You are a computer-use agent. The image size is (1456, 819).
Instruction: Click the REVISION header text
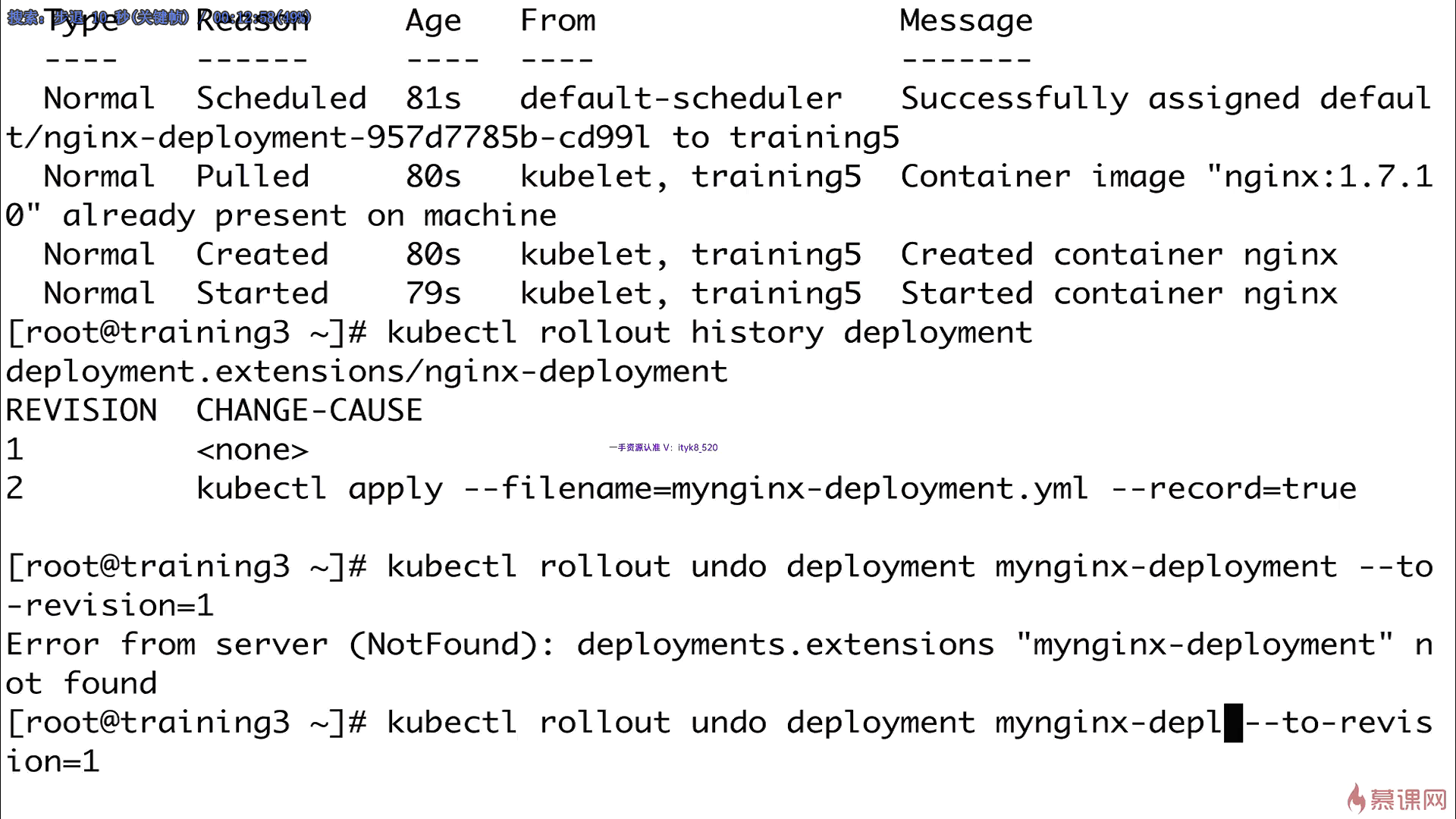tap(81, 410)
